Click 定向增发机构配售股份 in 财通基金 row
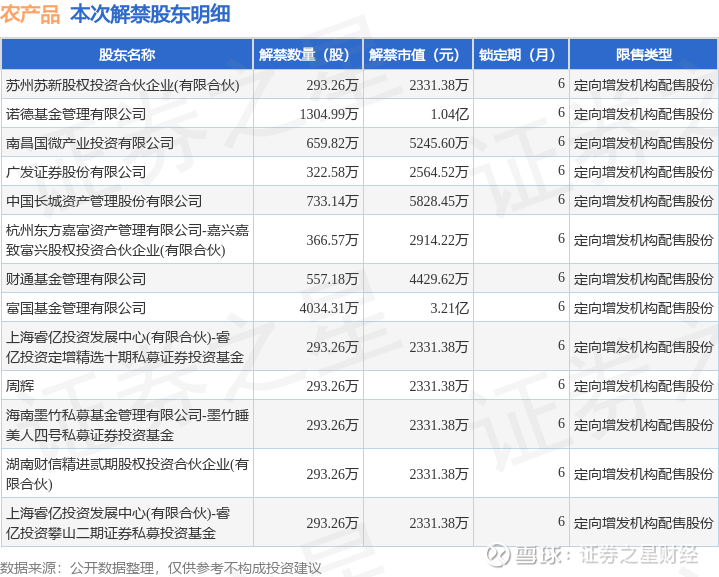719x577 pixels. click(644, 279)
